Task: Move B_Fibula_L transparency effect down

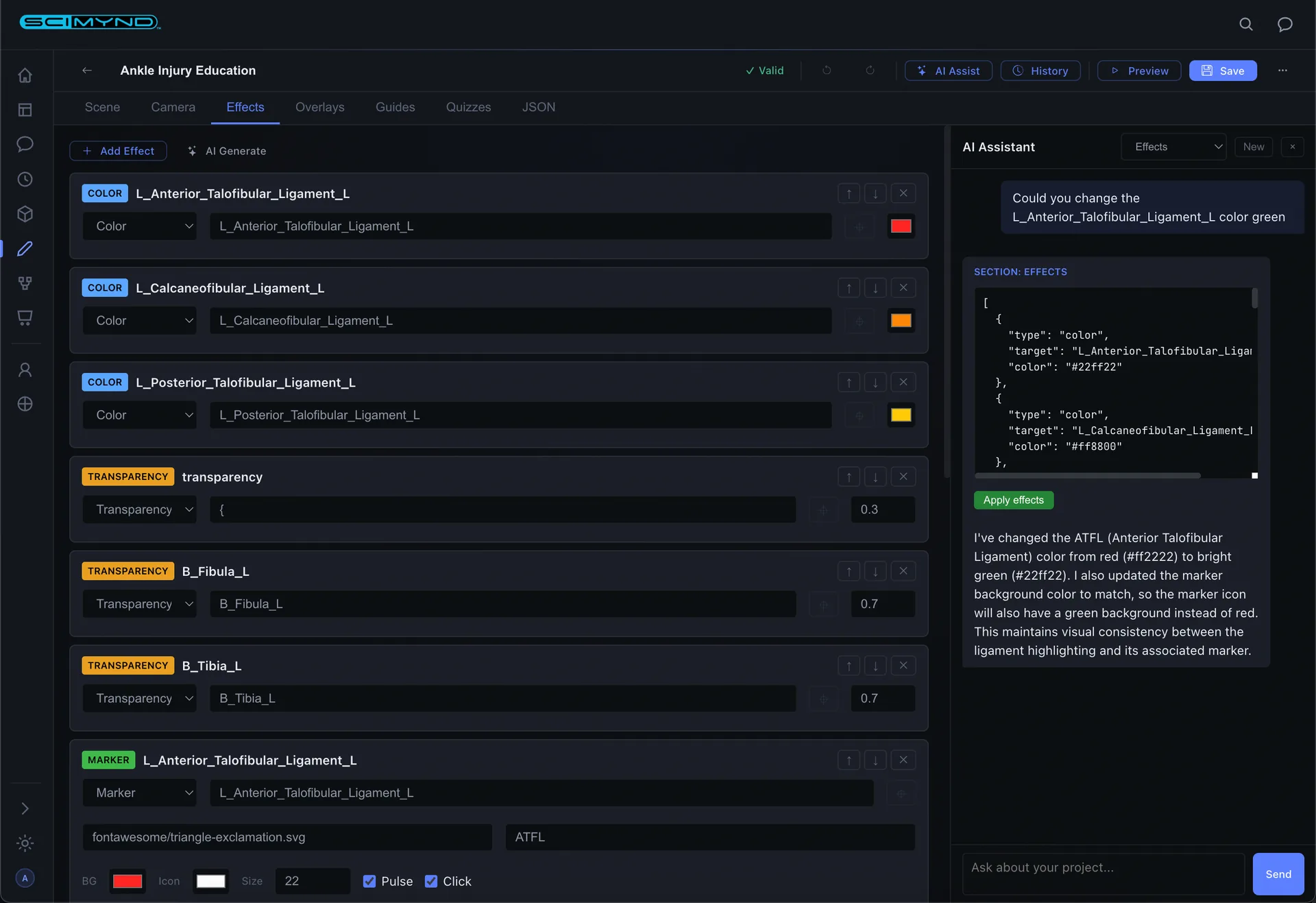Action: pyautogui.click(x=875, y=571)
